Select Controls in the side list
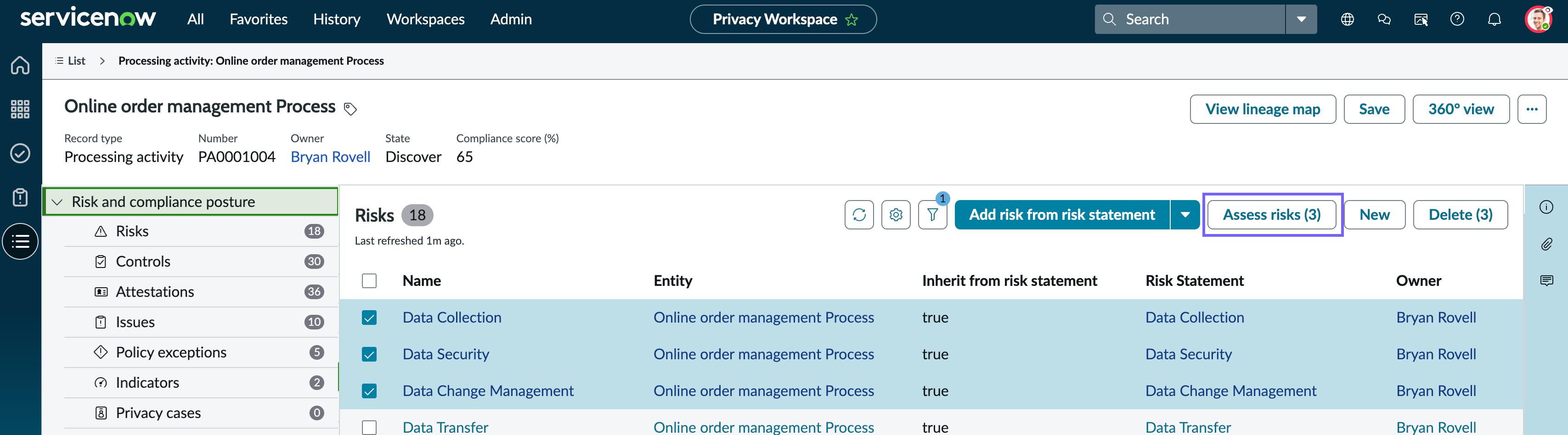The width and height of the screenshot is (1568, 435). [201, 262]
